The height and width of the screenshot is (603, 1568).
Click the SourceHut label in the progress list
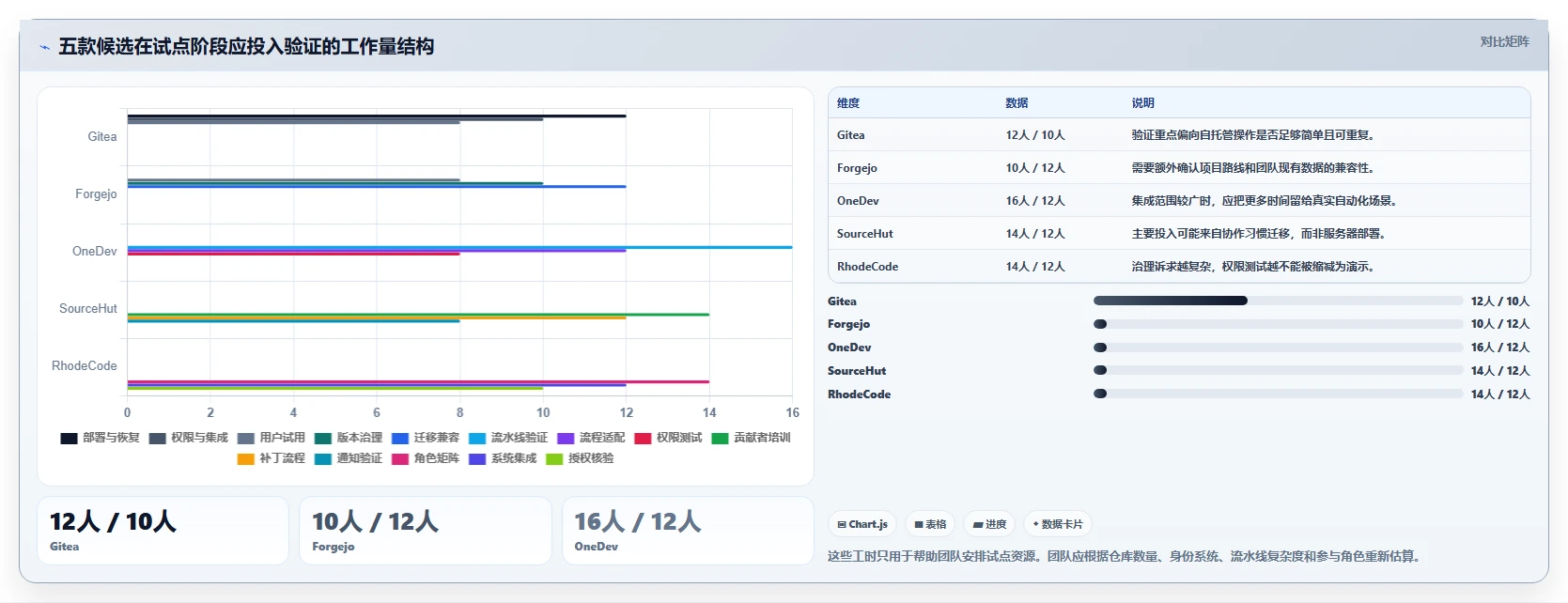pyautogui.click(x=857, y=371)
